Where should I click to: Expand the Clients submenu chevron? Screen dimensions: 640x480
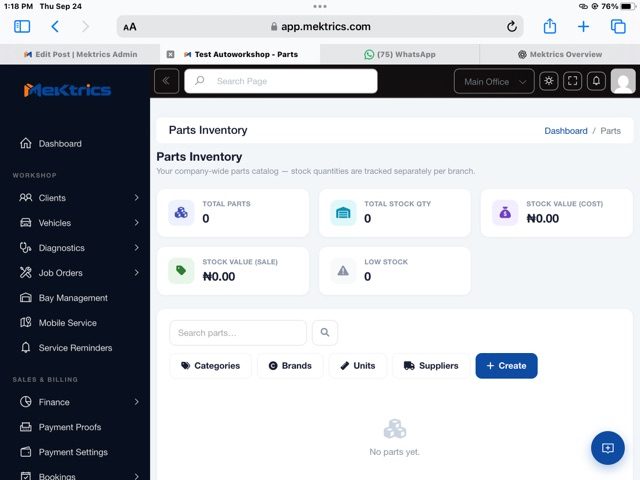point(137,198)
